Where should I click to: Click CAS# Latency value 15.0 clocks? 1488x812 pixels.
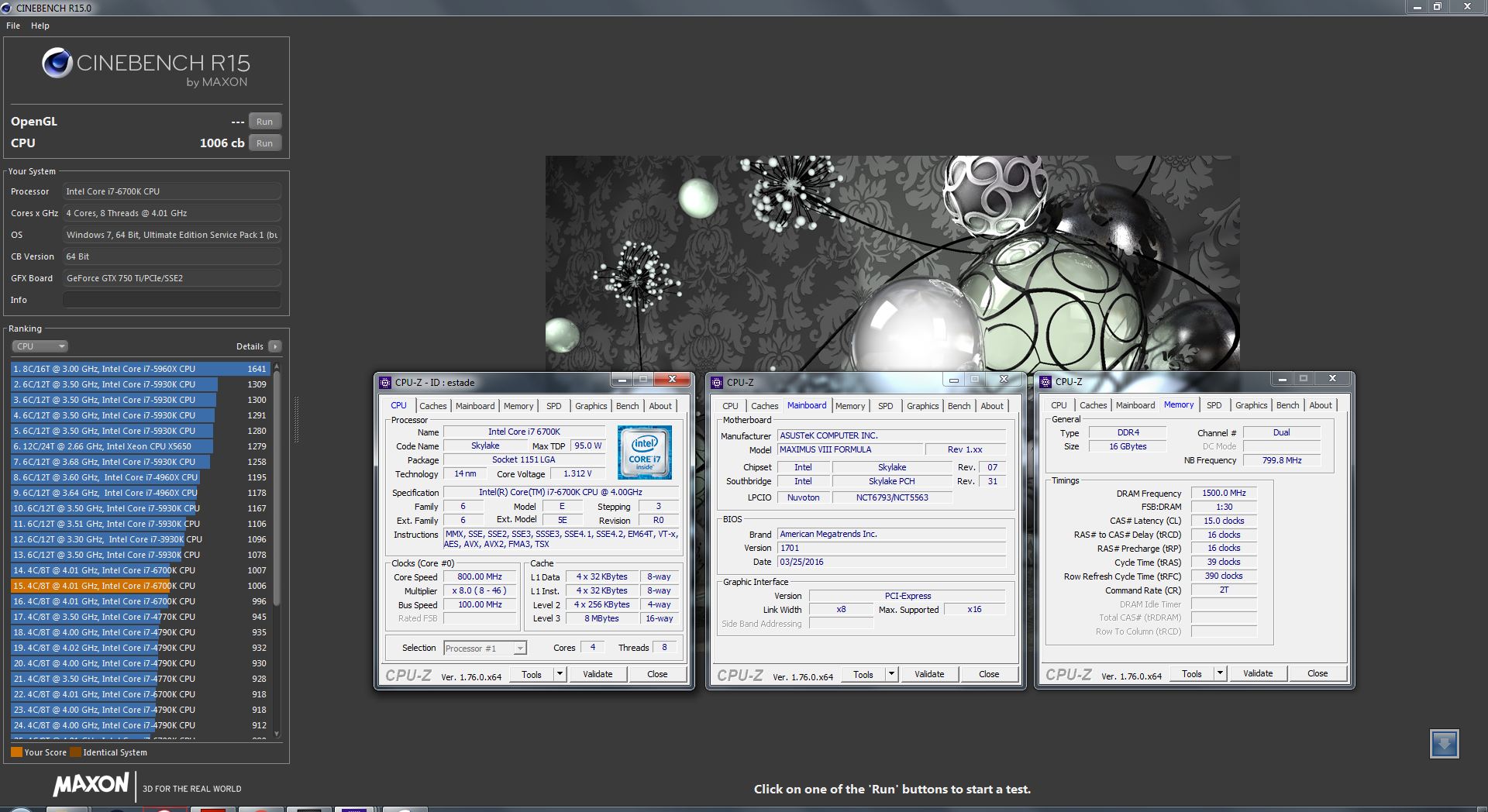coord(1224,521)
